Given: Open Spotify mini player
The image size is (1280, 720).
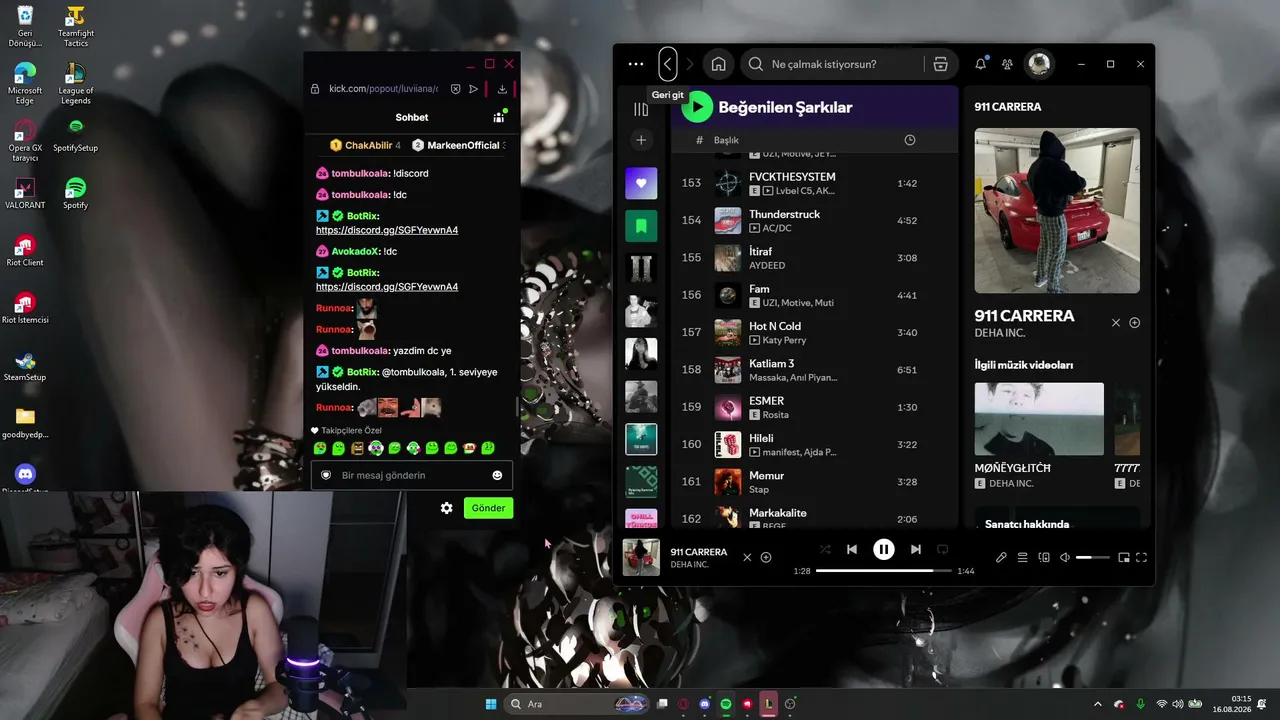Looking at the screenshot, I should 1123,557.
